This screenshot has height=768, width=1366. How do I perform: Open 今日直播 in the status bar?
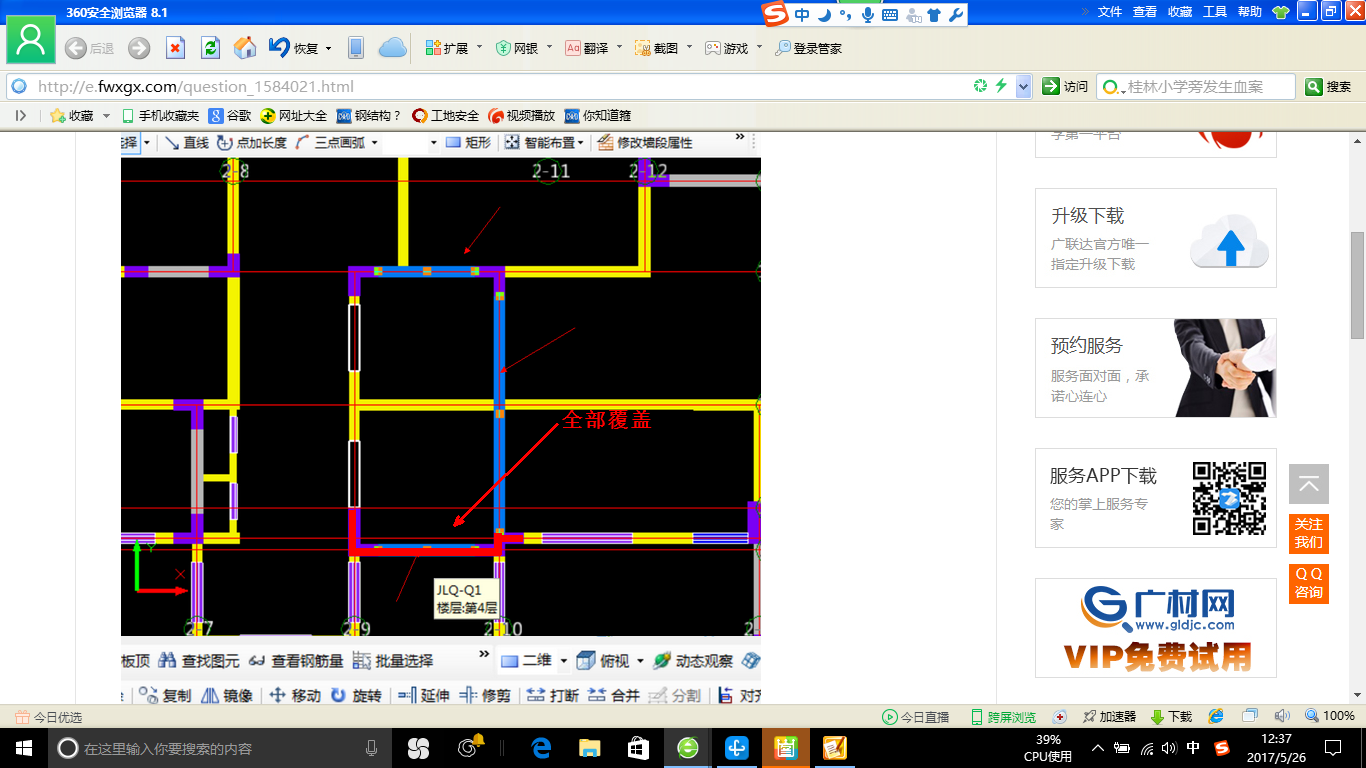(915, 717)
